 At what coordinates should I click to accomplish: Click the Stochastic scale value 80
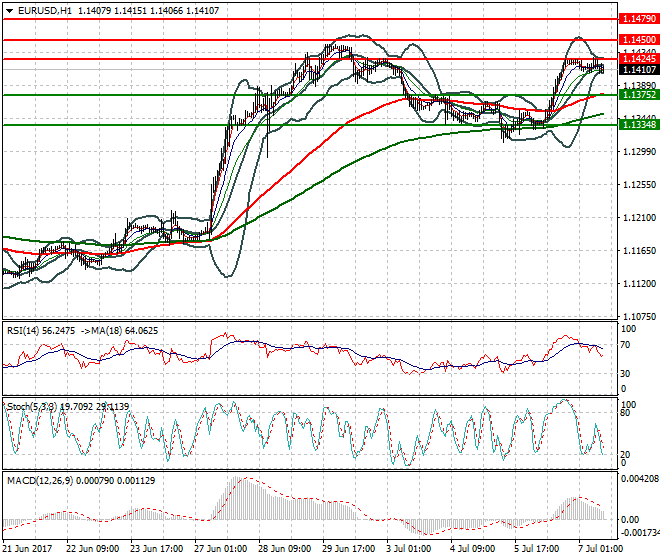click(x=626, y=413)
